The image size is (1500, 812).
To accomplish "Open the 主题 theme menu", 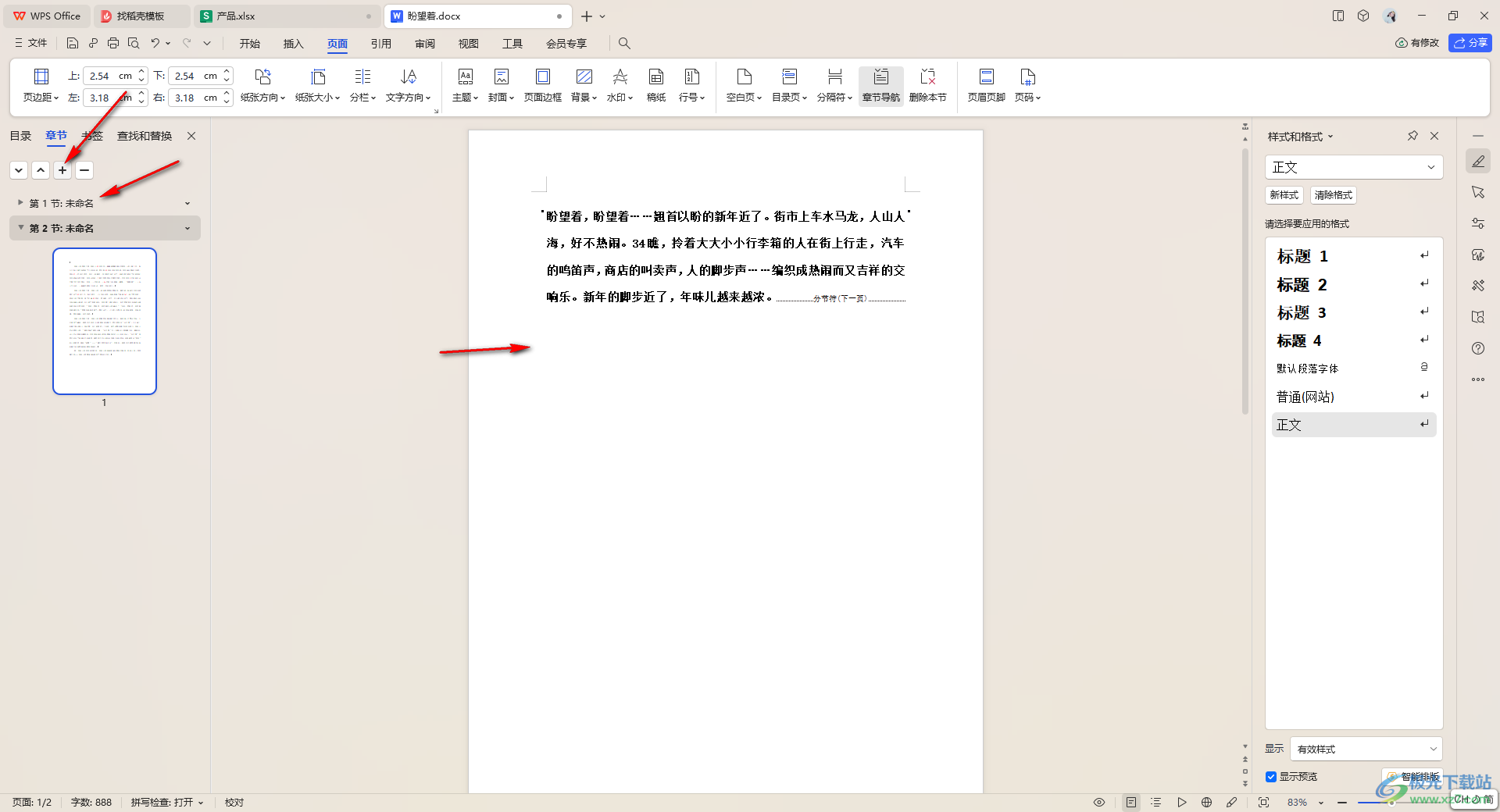I will [x=465, y=85].
